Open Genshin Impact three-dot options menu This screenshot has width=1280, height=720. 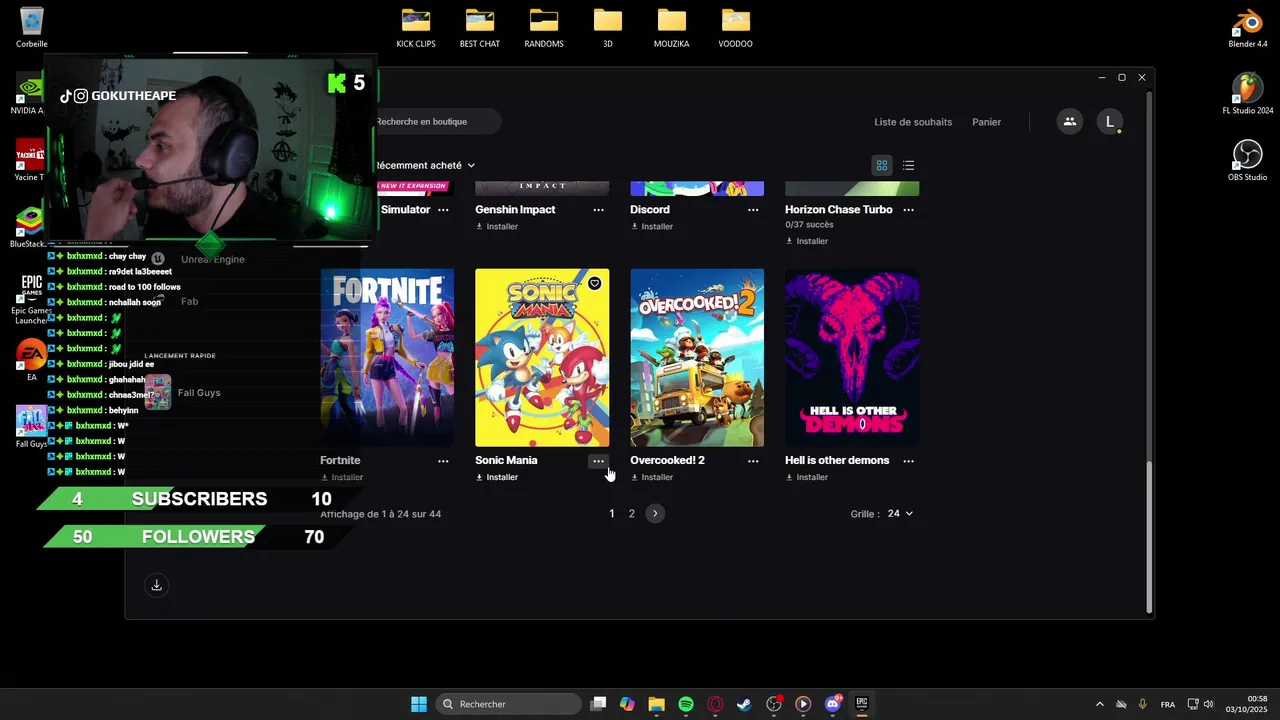(598, 210)
